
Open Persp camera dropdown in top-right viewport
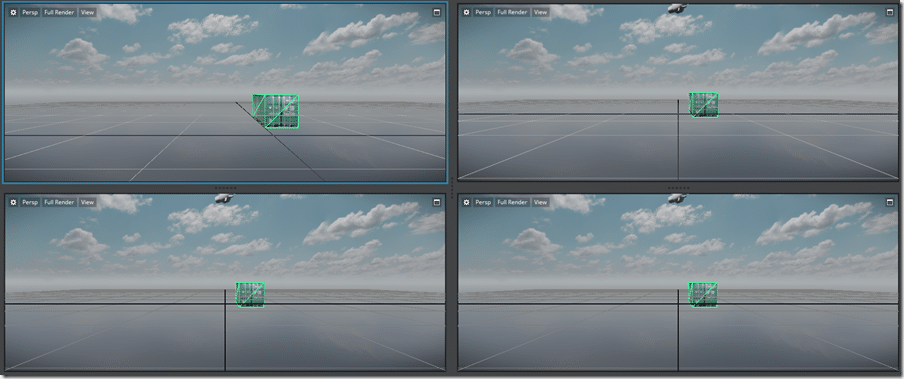click(483, 12)
